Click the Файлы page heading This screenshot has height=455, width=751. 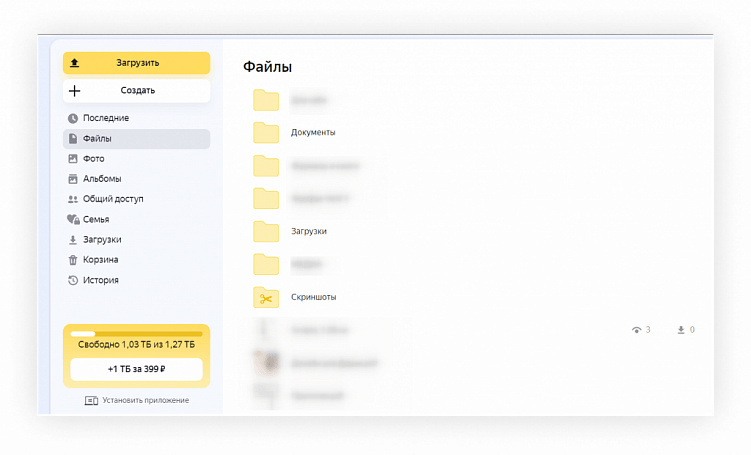click(267, 67)
